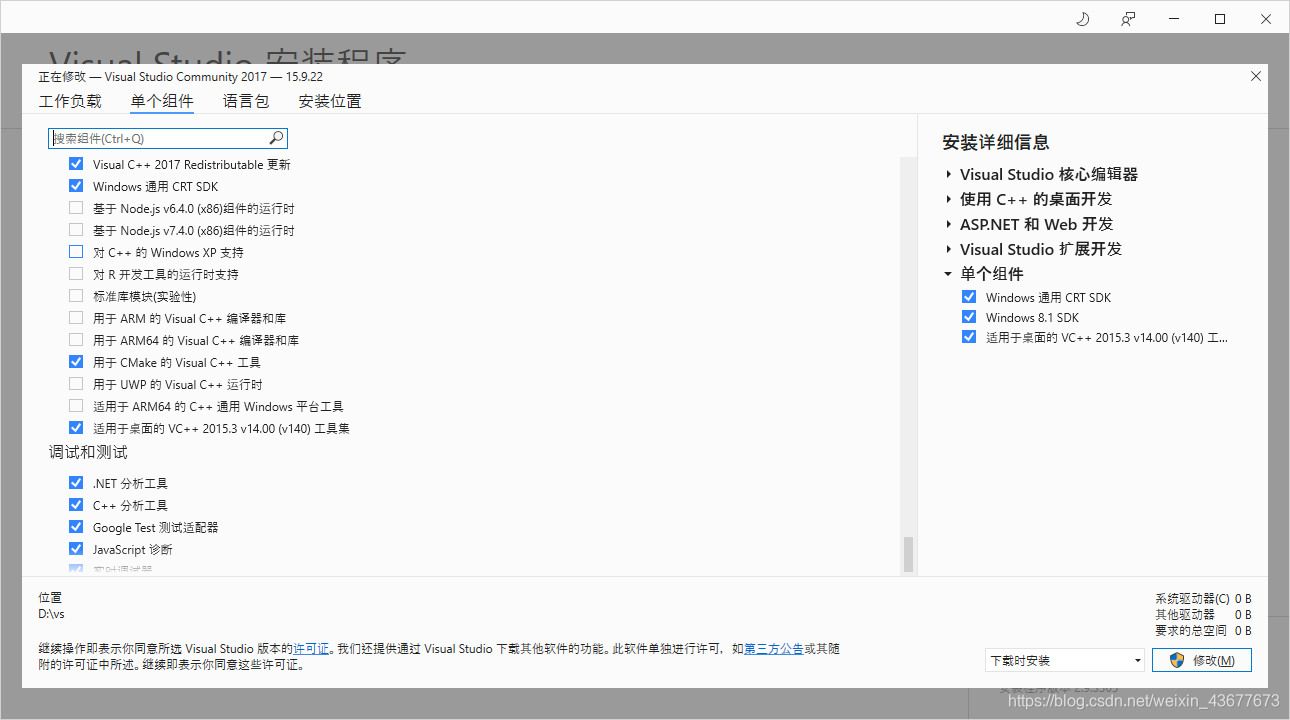This screenshot has width=1290, height=720.
Task: Click the 调试和测试 section heading
Action: pos(88,453)
